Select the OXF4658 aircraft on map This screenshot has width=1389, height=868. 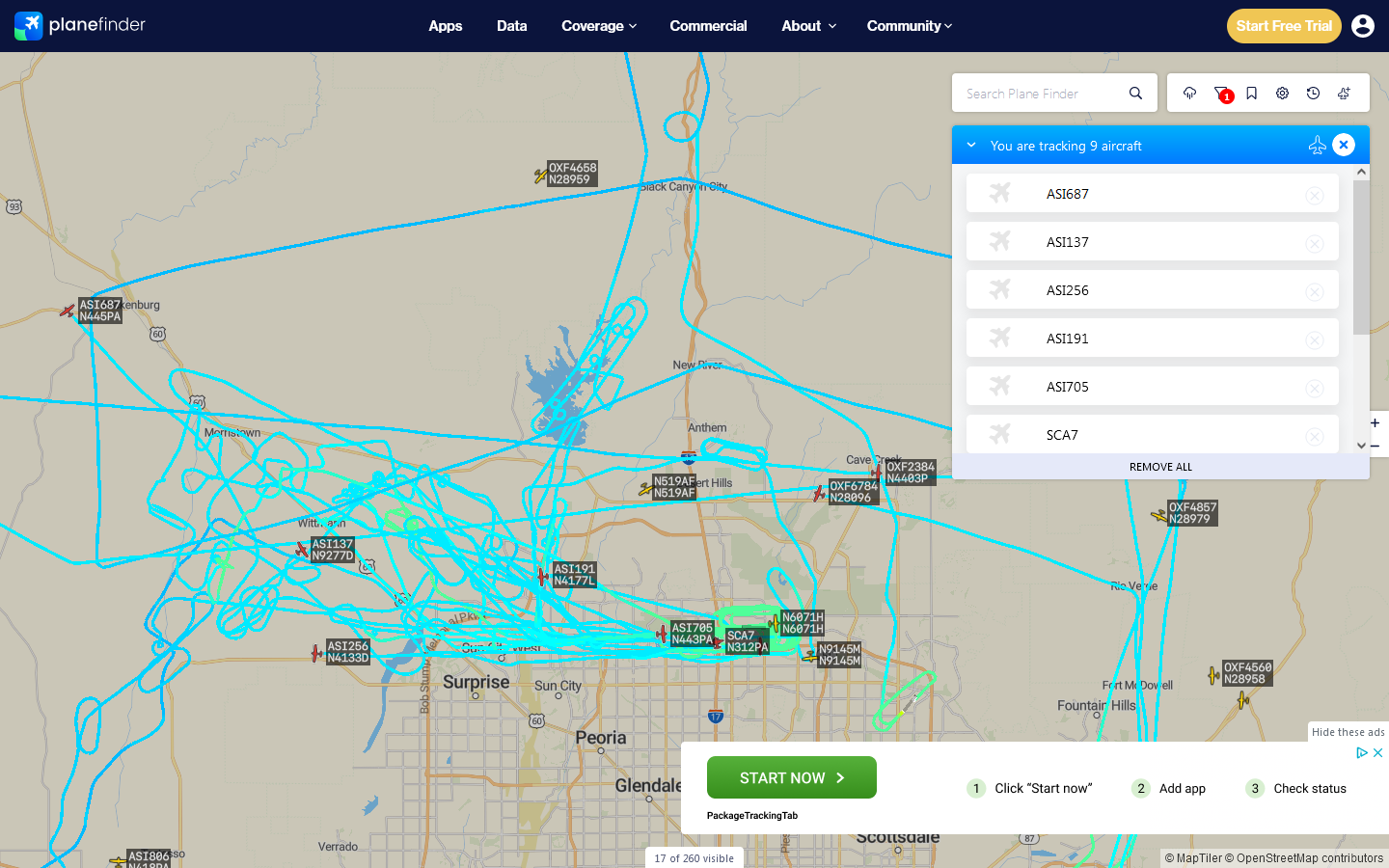(x=541, y=176)
